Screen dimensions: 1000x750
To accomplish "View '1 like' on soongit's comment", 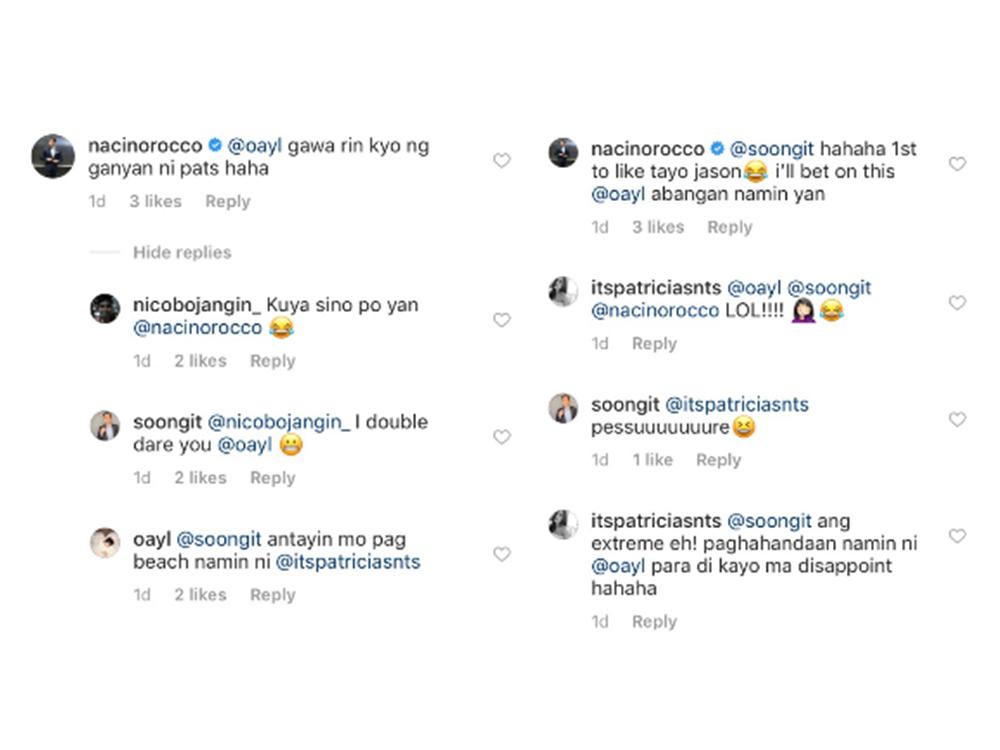I will pyautogui.click(x=652, y=460).
